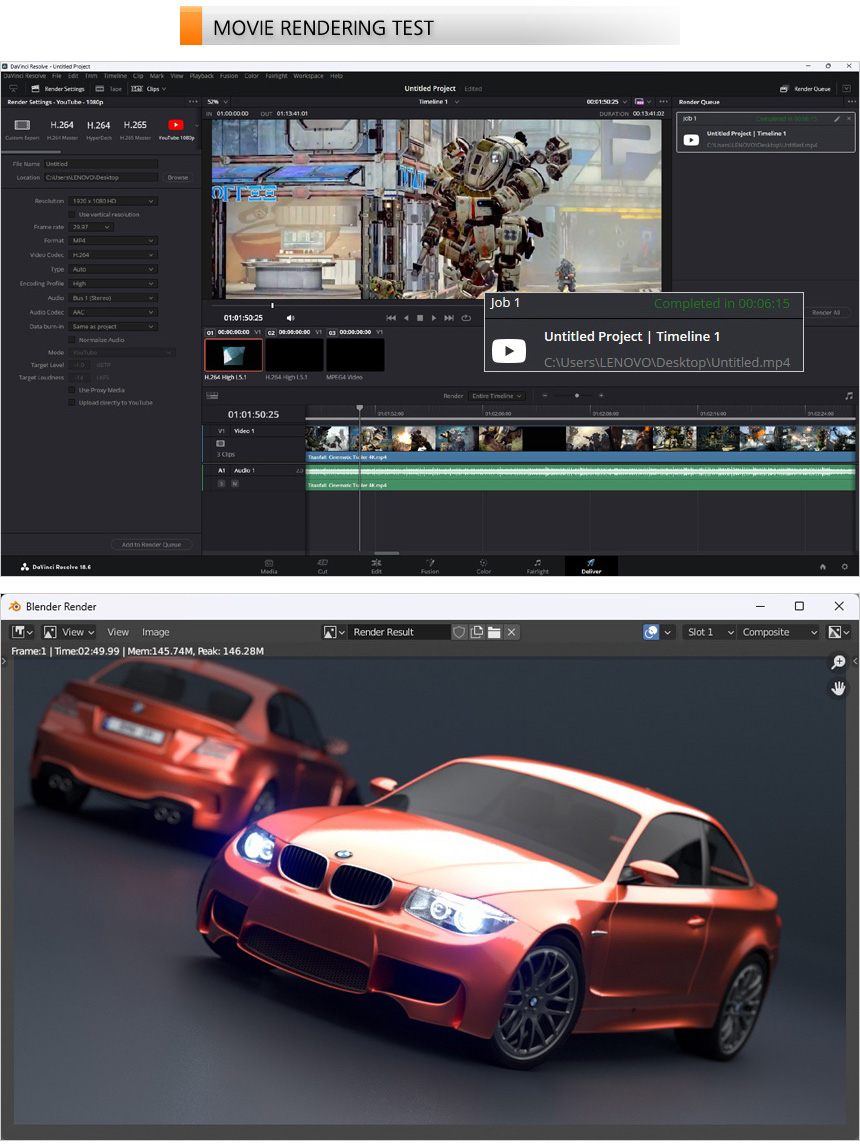This screenshot has height=1145, width=860.
Task: Mute the viewer volume speaker icon
Action: click(291, 318)
